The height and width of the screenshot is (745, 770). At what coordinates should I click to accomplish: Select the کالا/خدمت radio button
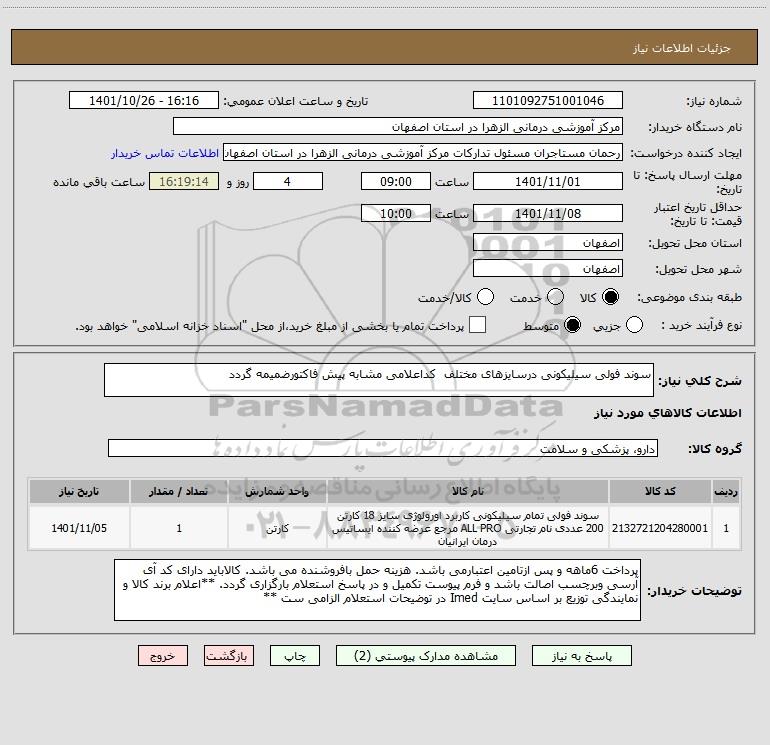pyautogui.click(x=485, y=297)
